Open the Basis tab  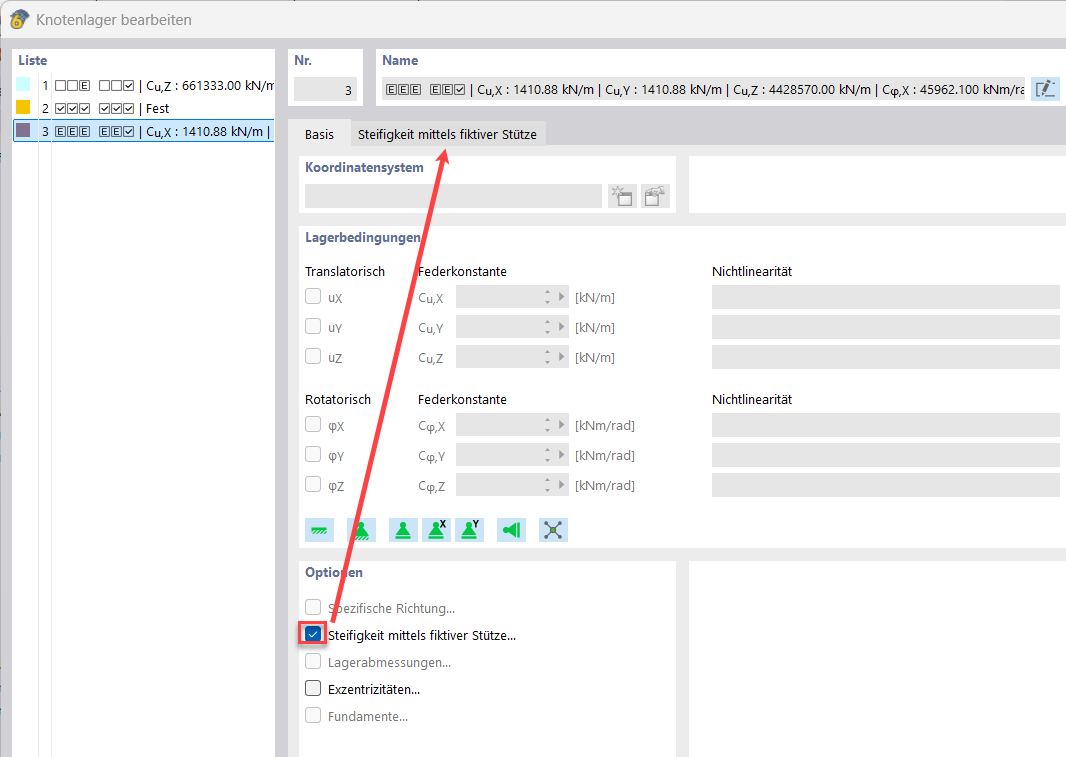[x=319, y=134]
